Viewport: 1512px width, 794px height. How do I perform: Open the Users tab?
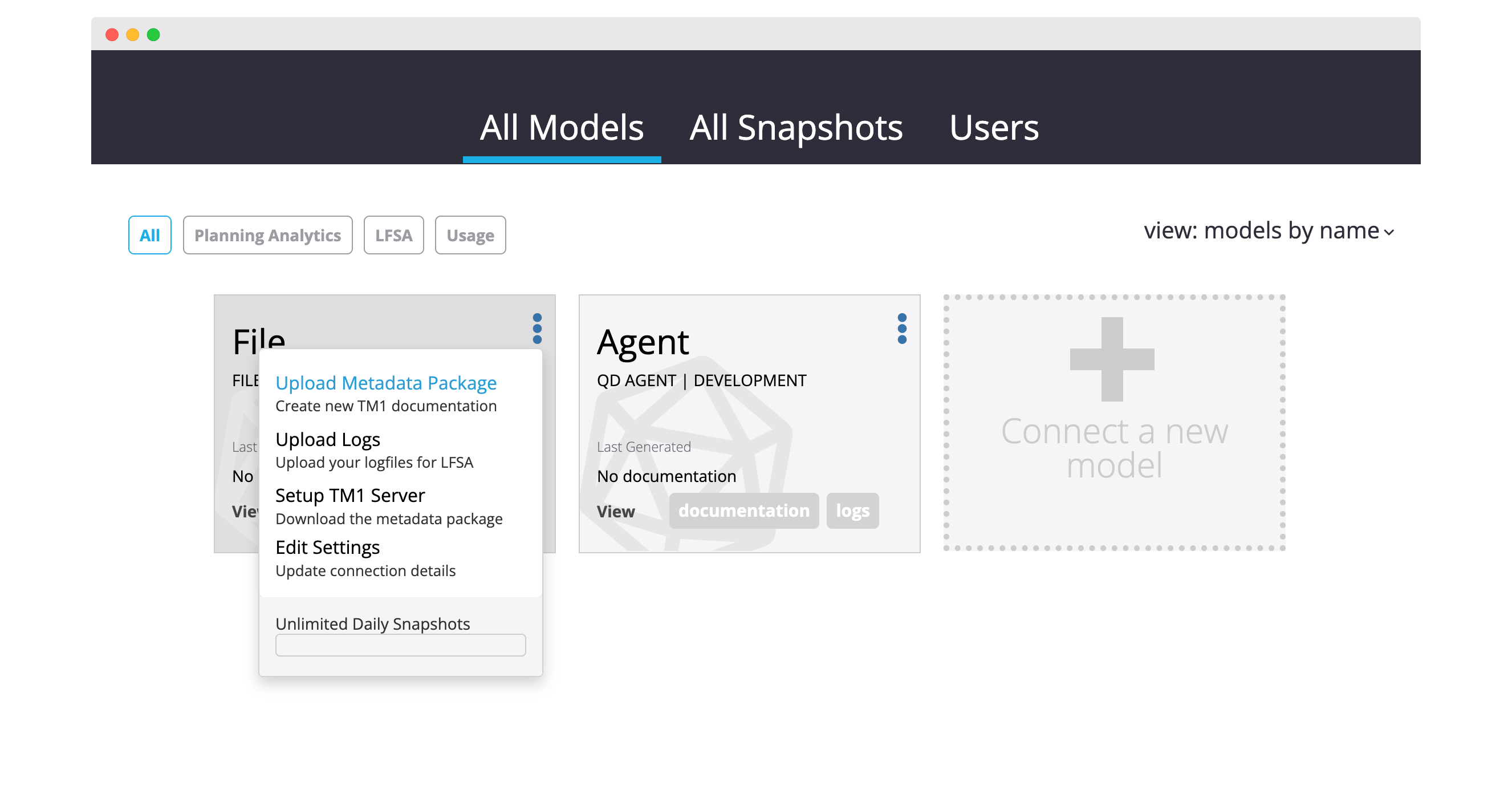[x=994, y=127]
